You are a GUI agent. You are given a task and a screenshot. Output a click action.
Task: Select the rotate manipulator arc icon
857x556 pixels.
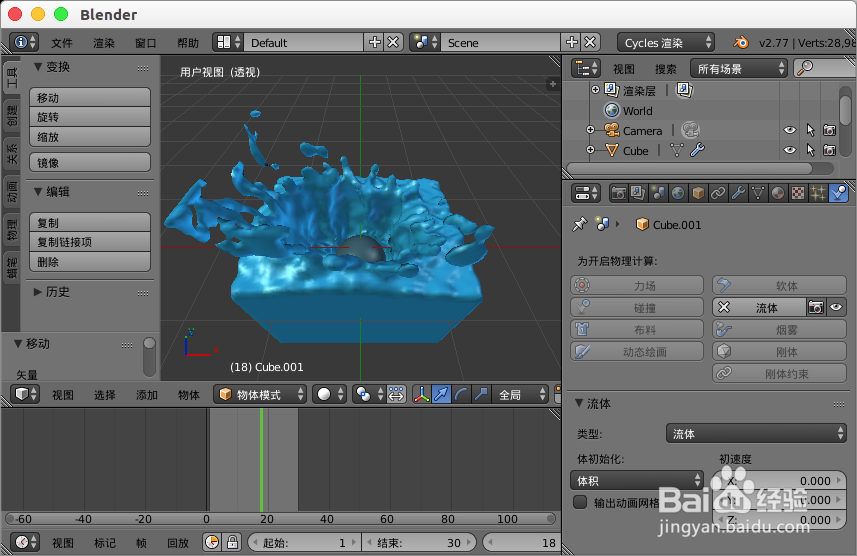461,394
